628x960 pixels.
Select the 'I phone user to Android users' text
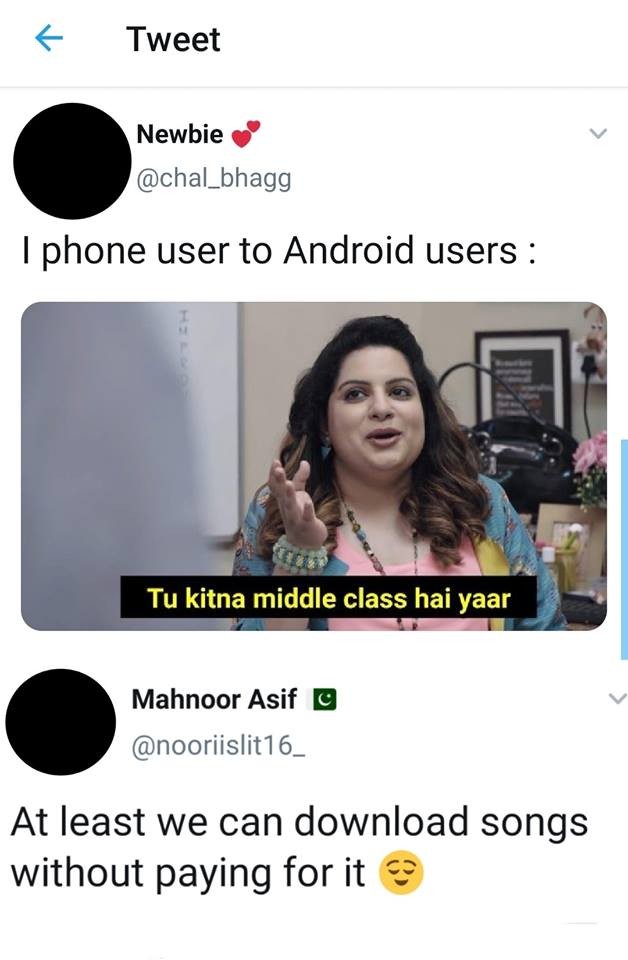[x=280, y=251]
